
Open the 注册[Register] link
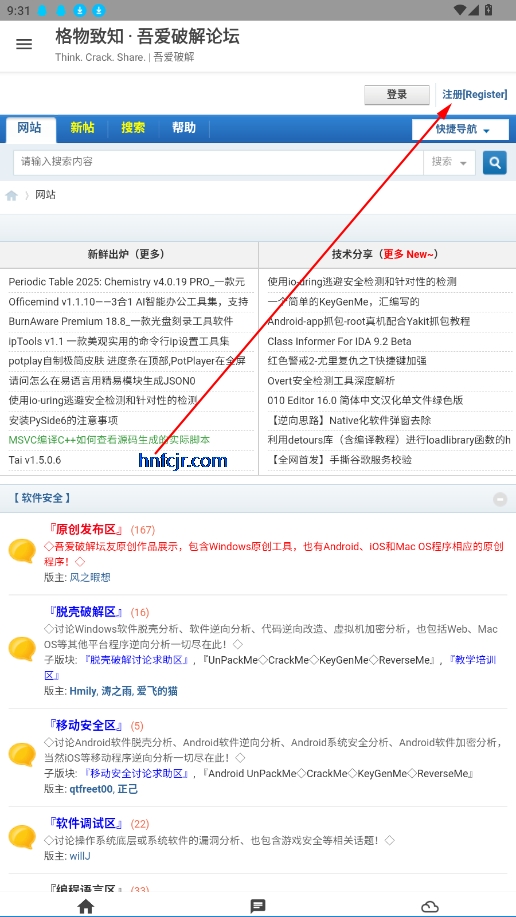click(x=474, y=94)
